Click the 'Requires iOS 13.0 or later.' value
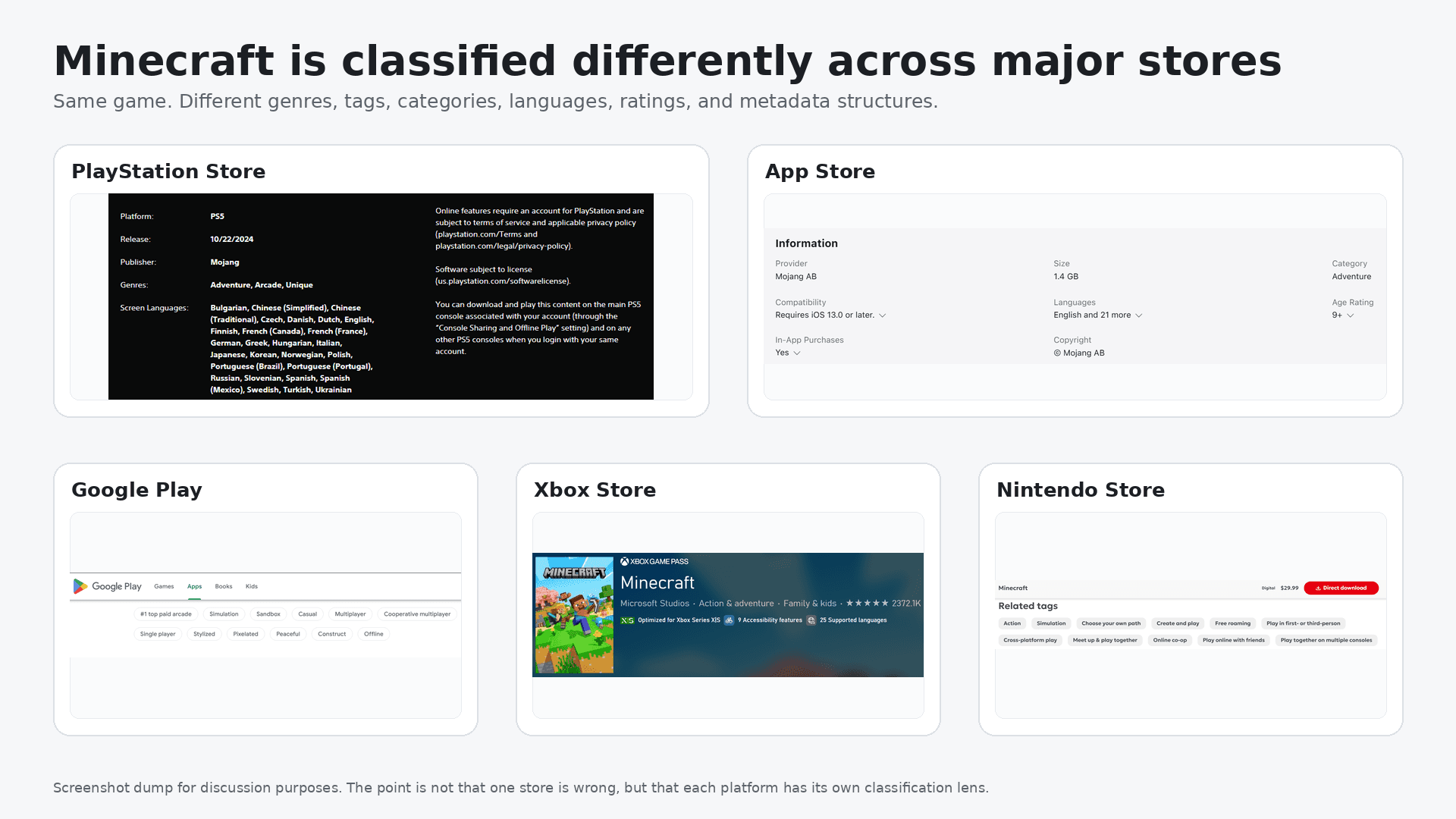The image size is (1456, 819). tap(825, 315)
